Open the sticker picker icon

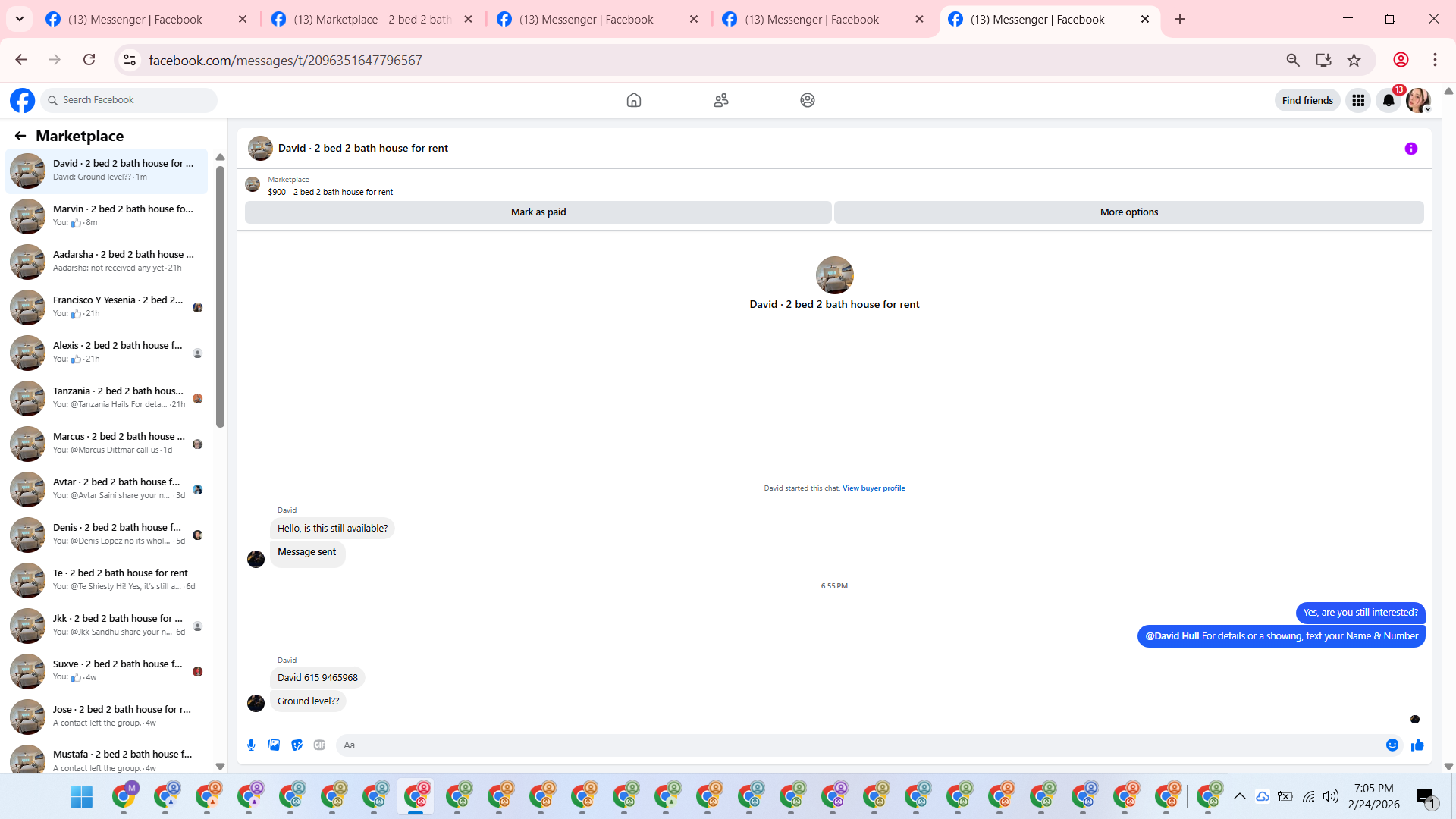297,745
